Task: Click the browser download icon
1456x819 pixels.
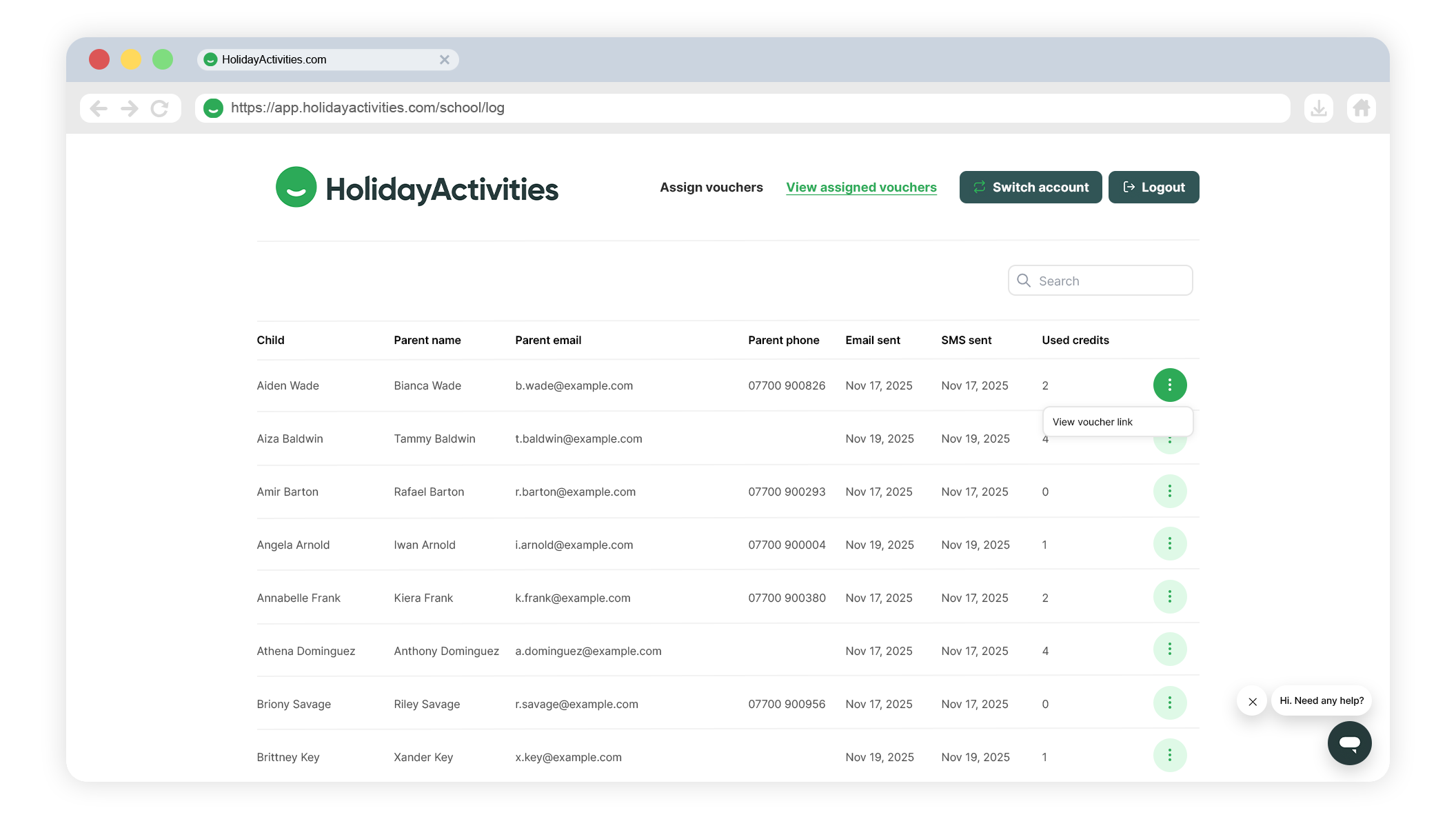Action: 1318,108
